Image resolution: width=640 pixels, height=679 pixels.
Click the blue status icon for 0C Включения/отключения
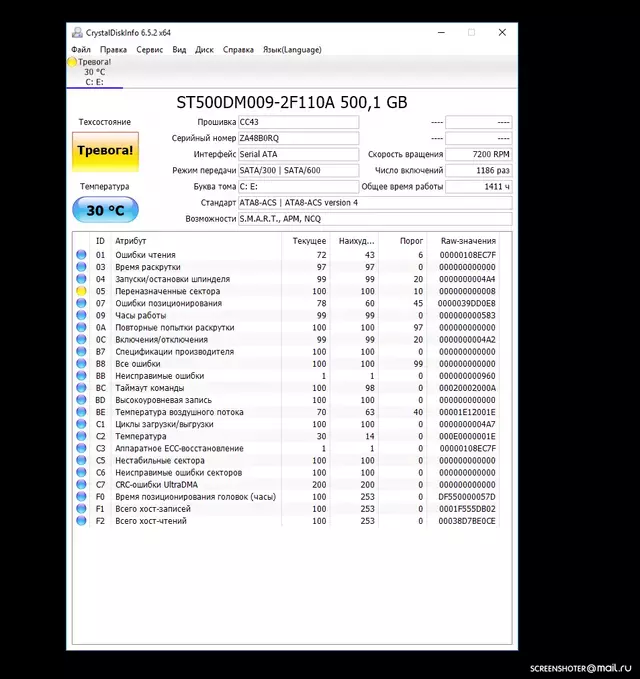tap(81, 340)
